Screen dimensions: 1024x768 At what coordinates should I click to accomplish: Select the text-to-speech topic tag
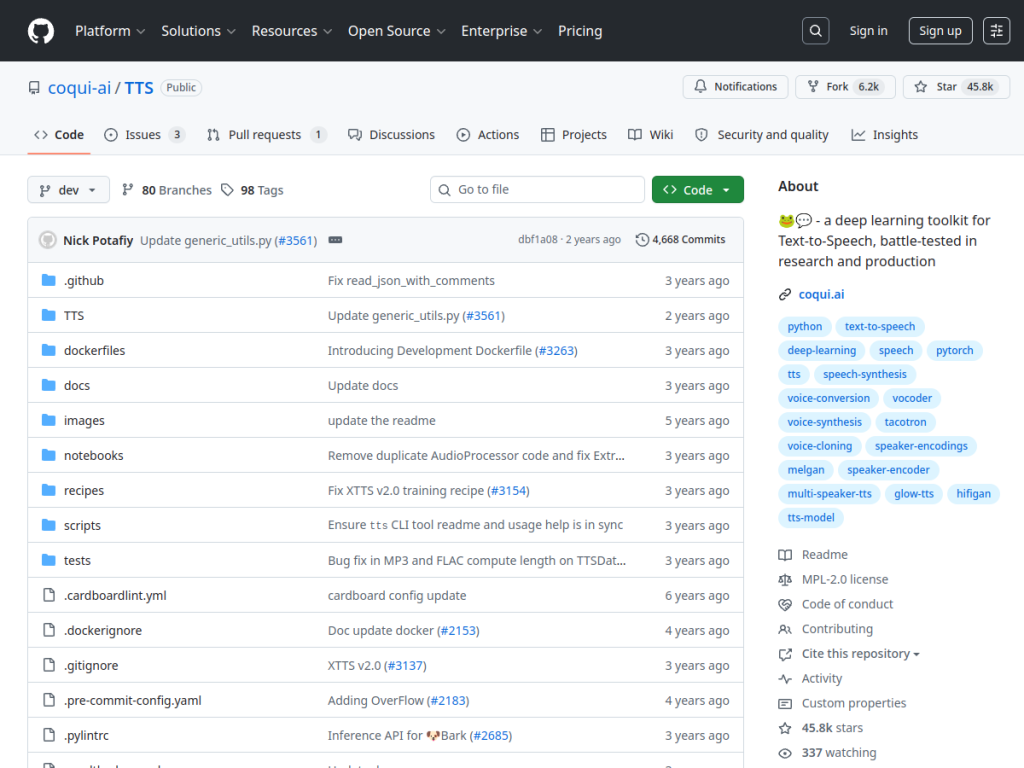(879, 327)
